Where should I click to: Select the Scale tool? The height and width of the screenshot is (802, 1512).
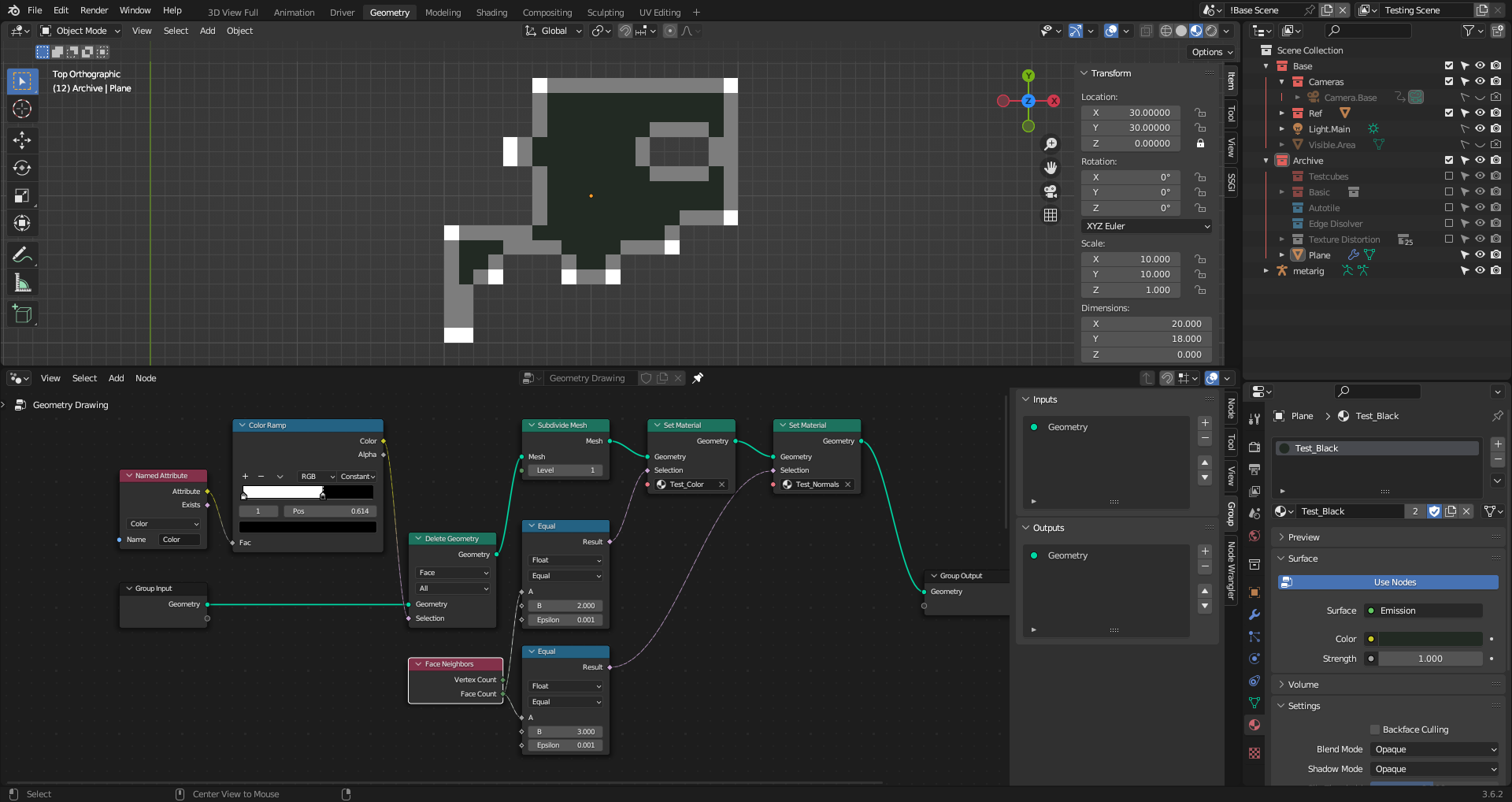[x=22, y=195]
